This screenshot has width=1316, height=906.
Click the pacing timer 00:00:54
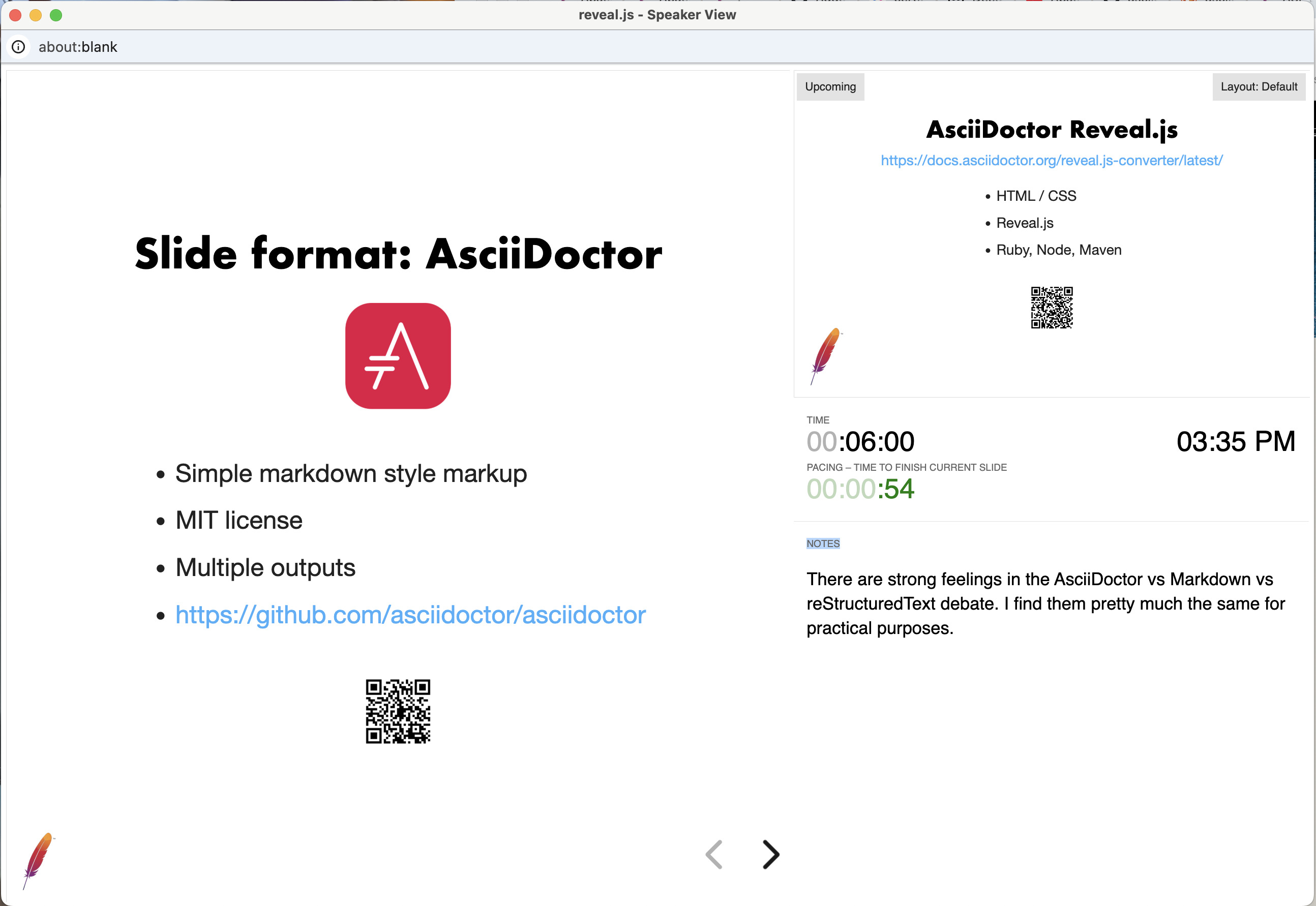click(860, 489)
